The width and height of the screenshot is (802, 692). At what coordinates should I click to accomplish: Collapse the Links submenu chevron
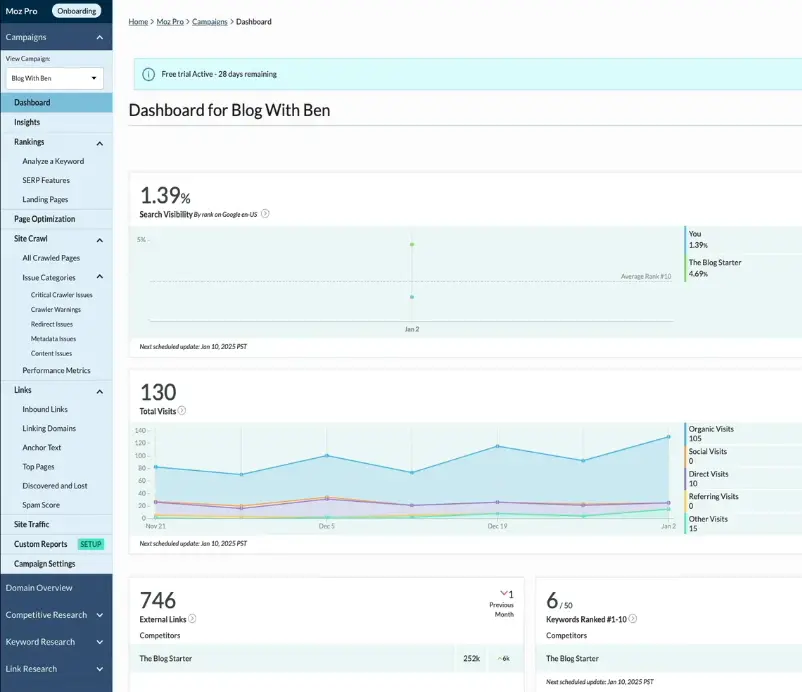coord(100,392)
